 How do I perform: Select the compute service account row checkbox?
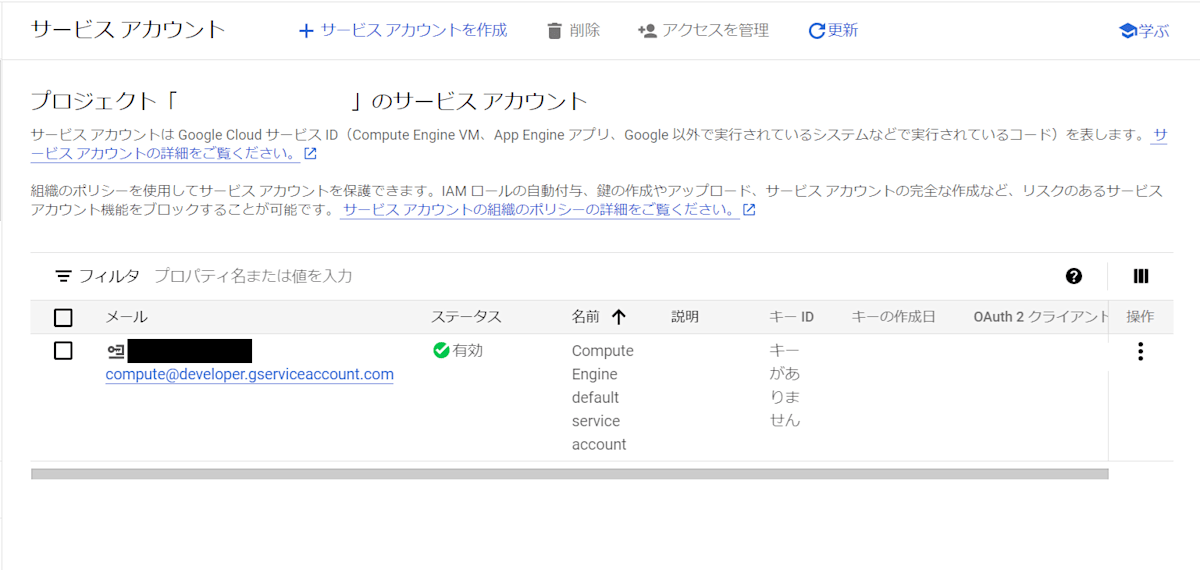pyautogui.click(x=63, y=351)
